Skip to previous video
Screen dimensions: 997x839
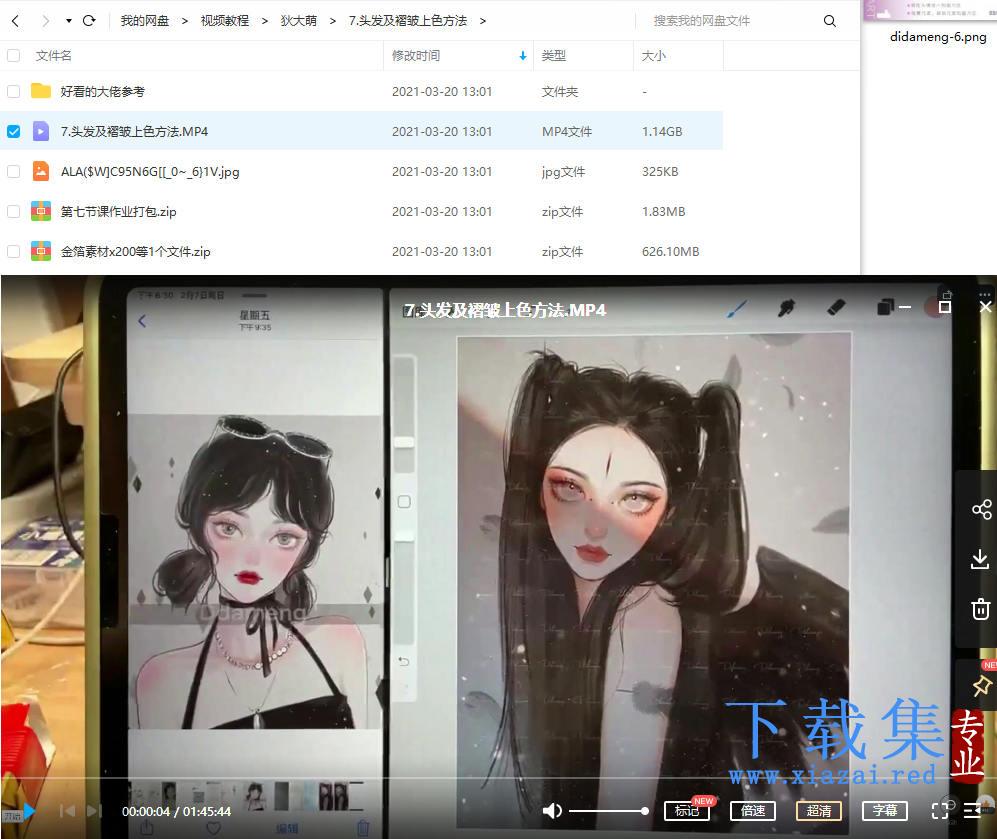coord(67,811)
